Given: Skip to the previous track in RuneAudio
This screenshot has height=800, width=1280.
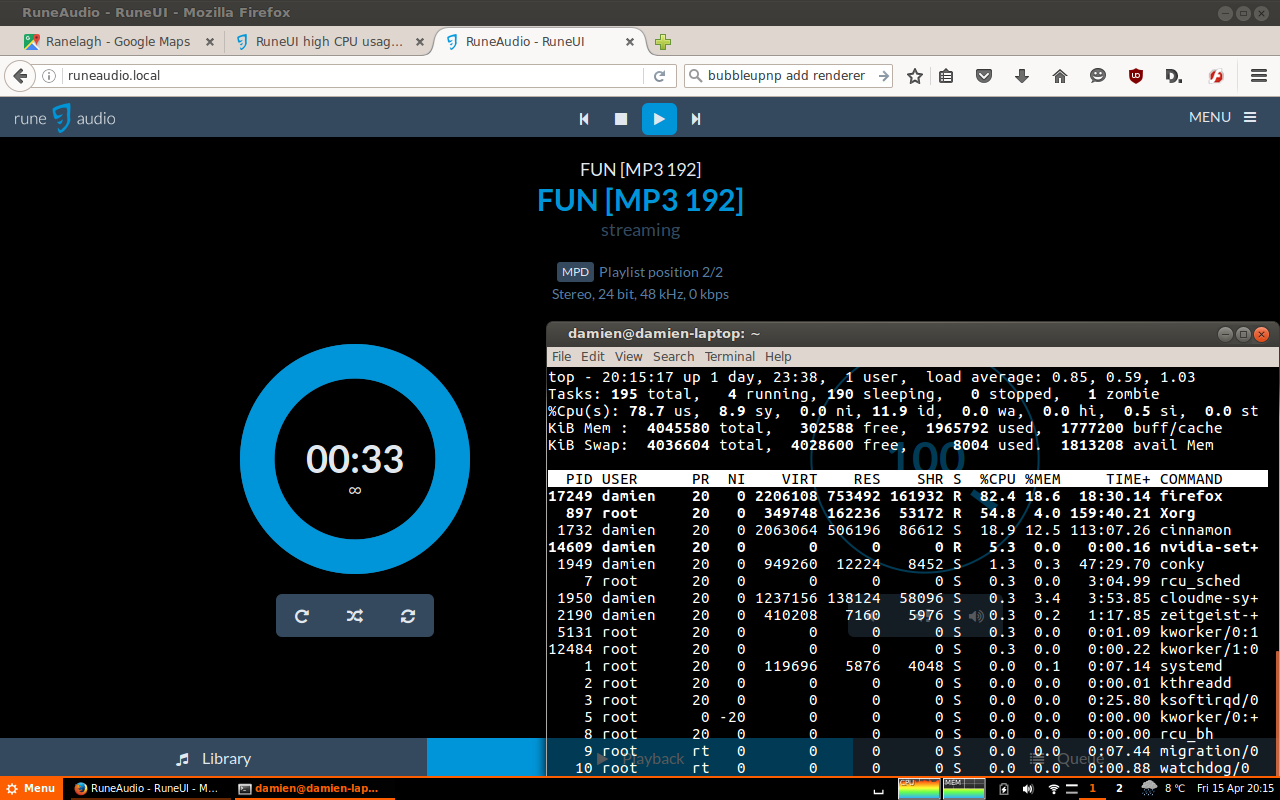Looking at the screenshot, I should pyautogui.click(x=584, y=119).
